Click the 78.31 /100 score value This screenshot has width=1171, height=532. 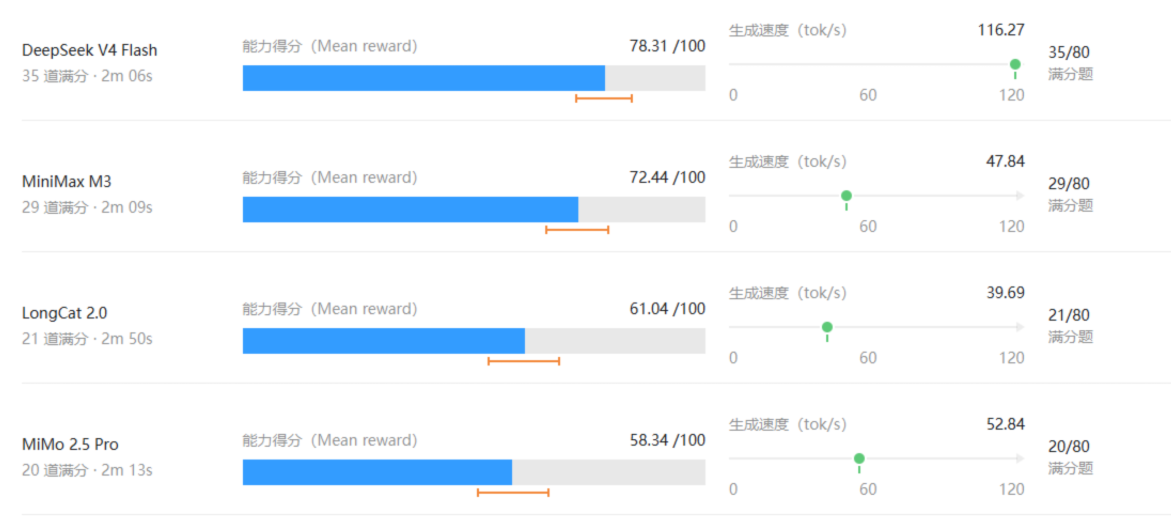pos(667,46)
